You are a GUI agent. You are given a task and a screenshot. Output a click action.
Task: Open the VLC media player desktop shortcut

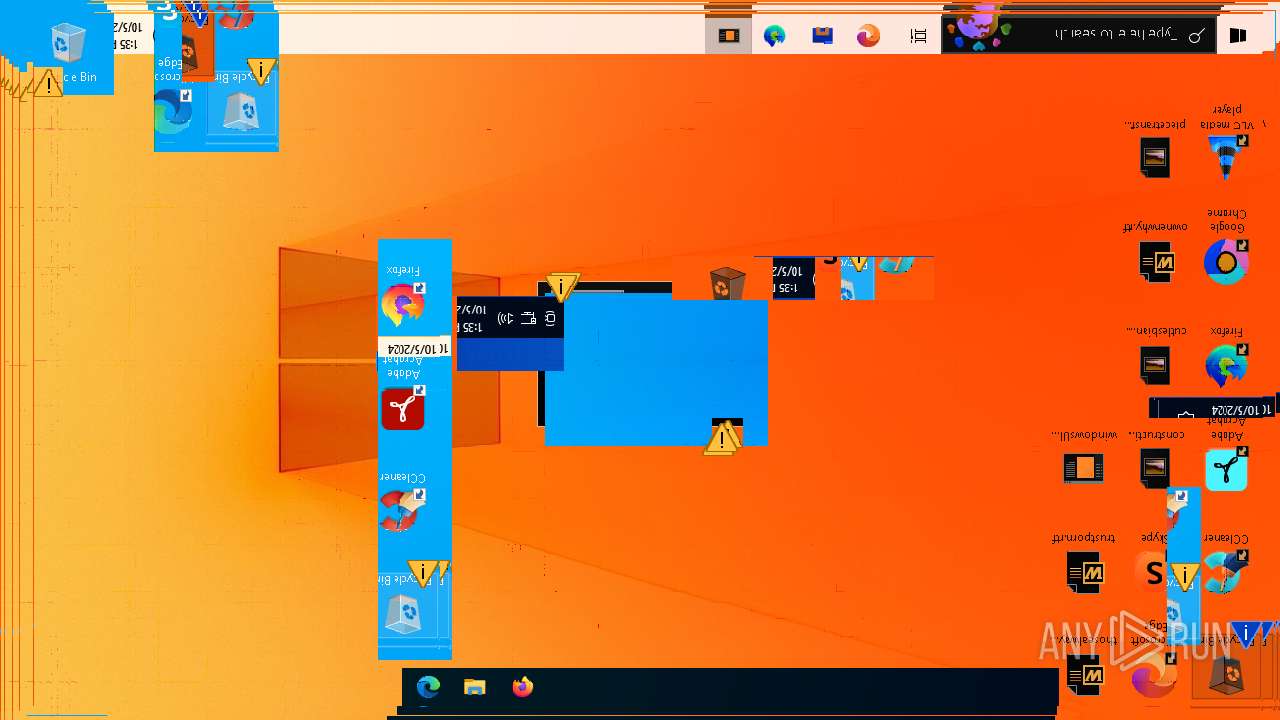1226,156
